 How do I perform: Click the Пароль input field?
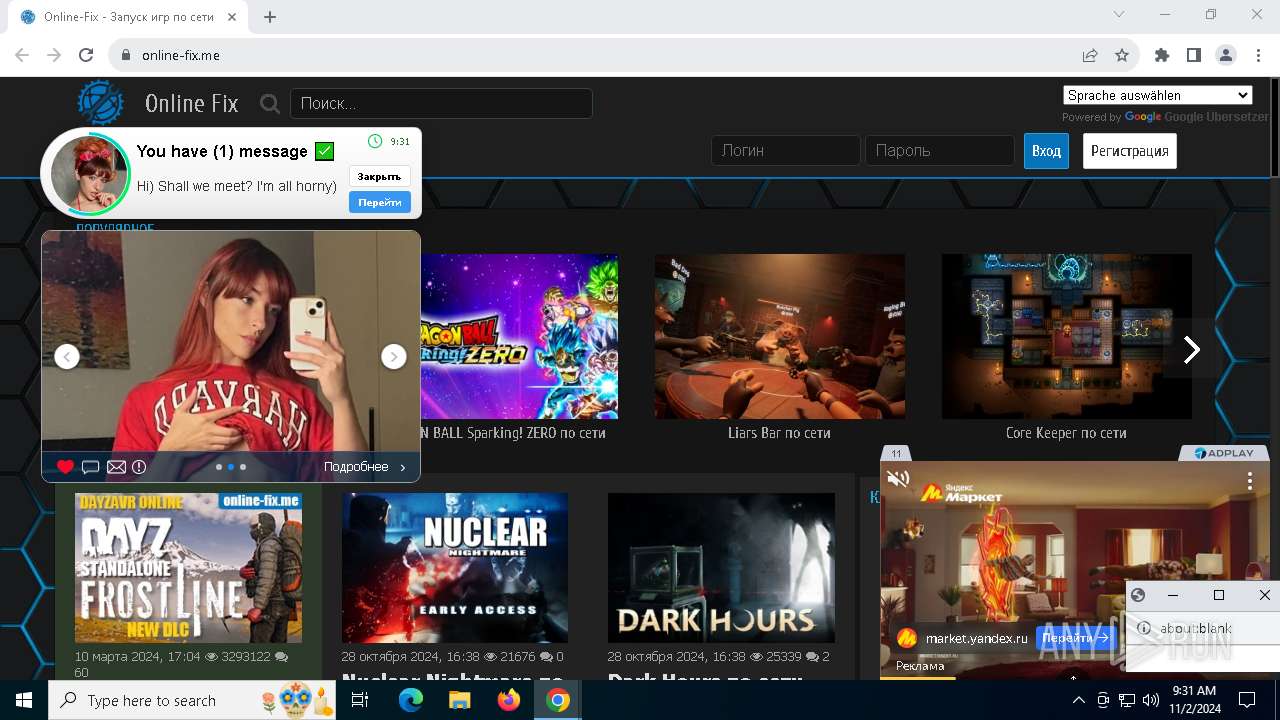point(940,151)
